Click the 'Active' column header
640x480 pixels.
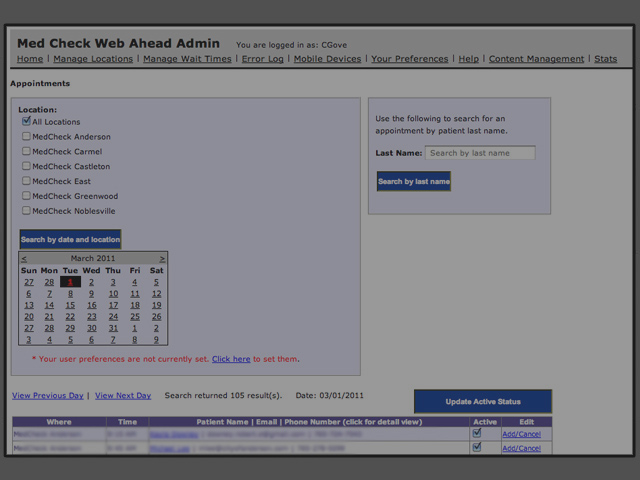[x=485, y=422]
